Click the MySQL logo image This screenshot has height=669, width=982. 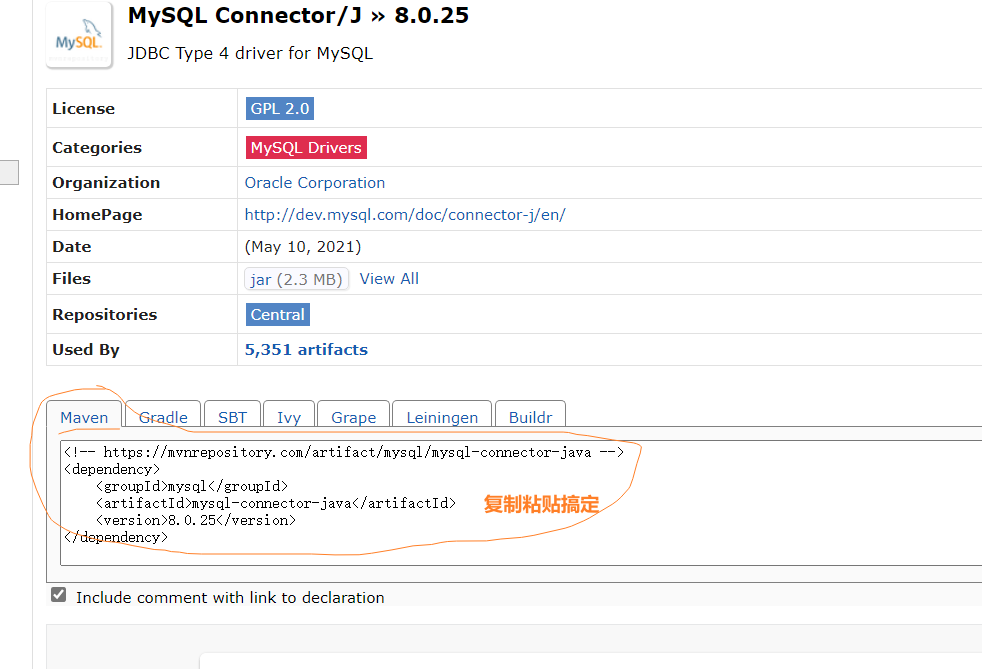pos(79,35)
